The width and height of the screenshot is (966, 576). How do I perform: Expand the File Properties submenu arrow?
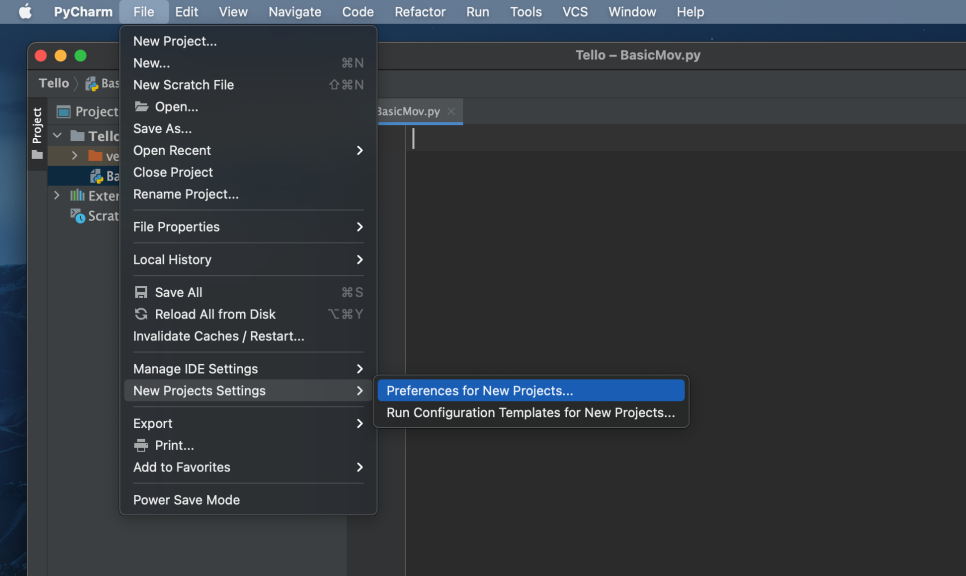point(359,227)
